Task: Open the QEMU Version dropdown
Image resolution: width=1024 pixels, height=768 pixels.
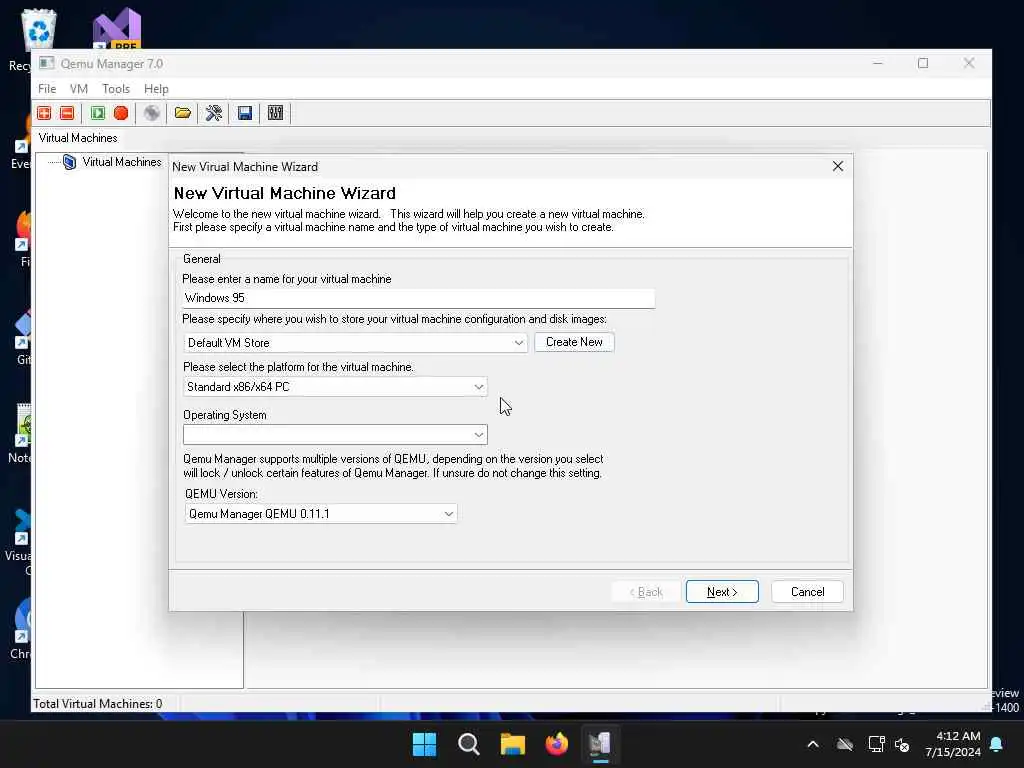Action: click(449, 514)
